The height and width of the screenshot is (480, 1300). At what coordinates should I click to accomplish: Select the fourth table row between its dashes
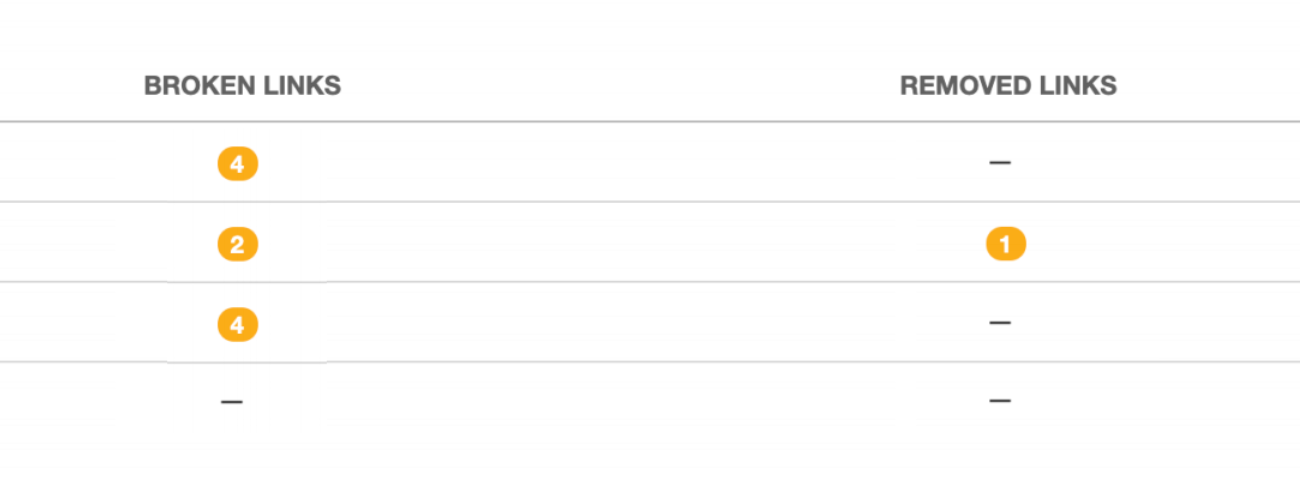click(620, 401)
